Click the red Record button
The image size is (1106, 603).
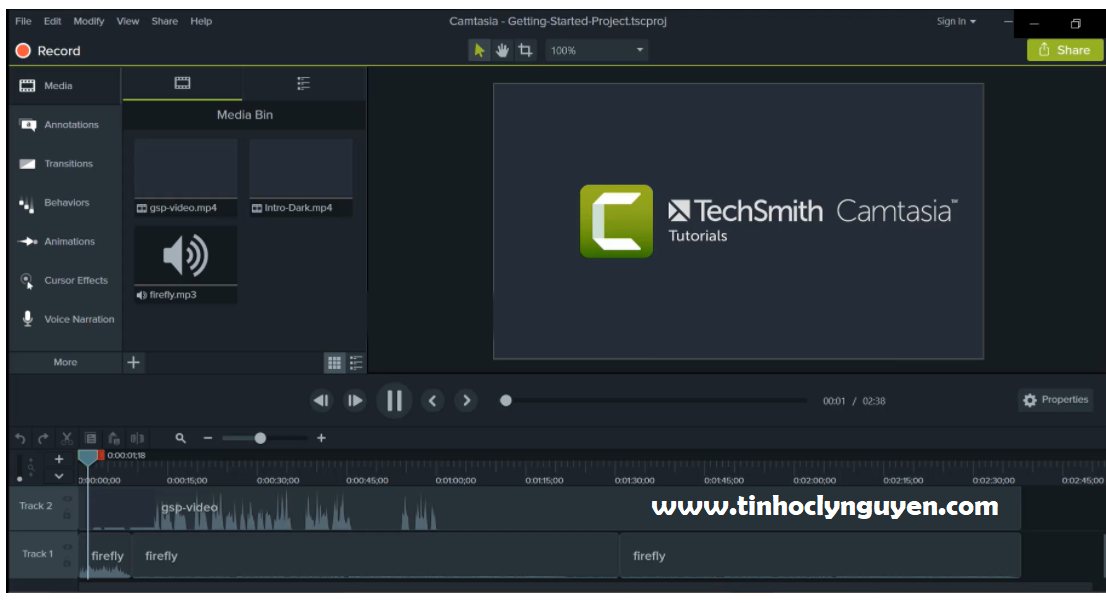pyautogui.click(x=48, y=51)
